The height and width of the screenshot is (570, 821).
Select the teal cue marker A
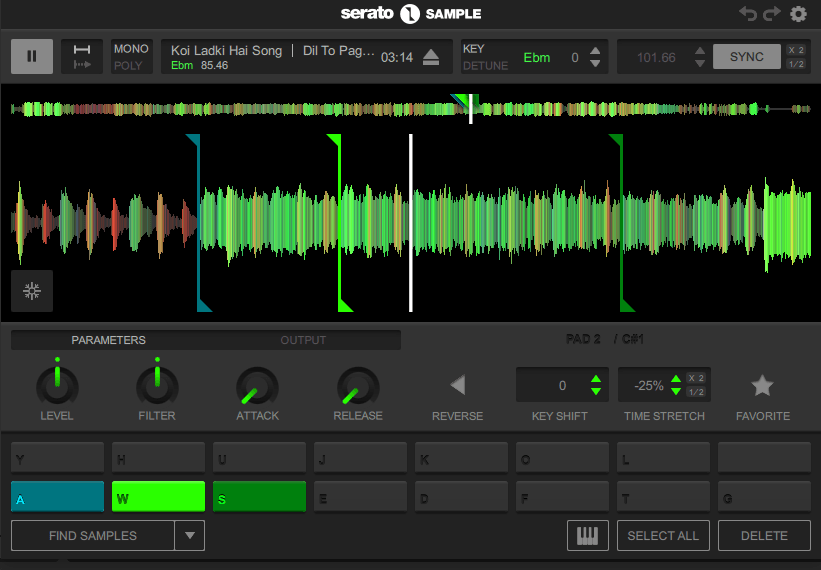coord(198,222)
